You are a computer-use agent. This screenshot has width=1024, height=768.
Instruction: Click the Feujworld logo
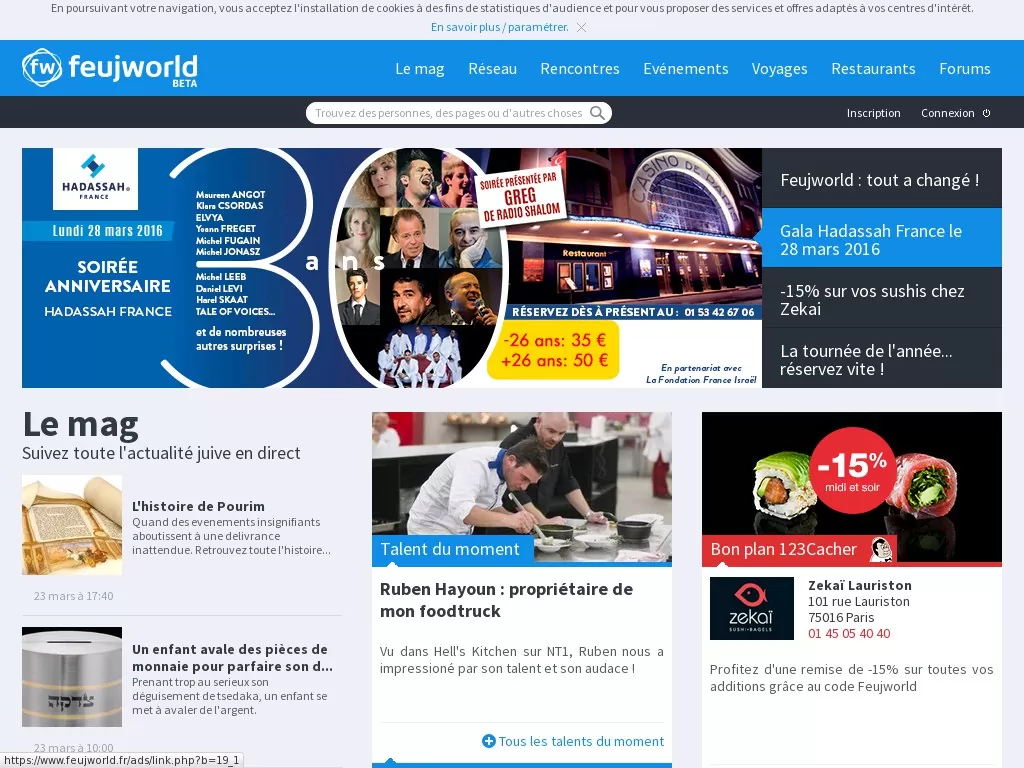pyautogui.click(x=110, y=68)
